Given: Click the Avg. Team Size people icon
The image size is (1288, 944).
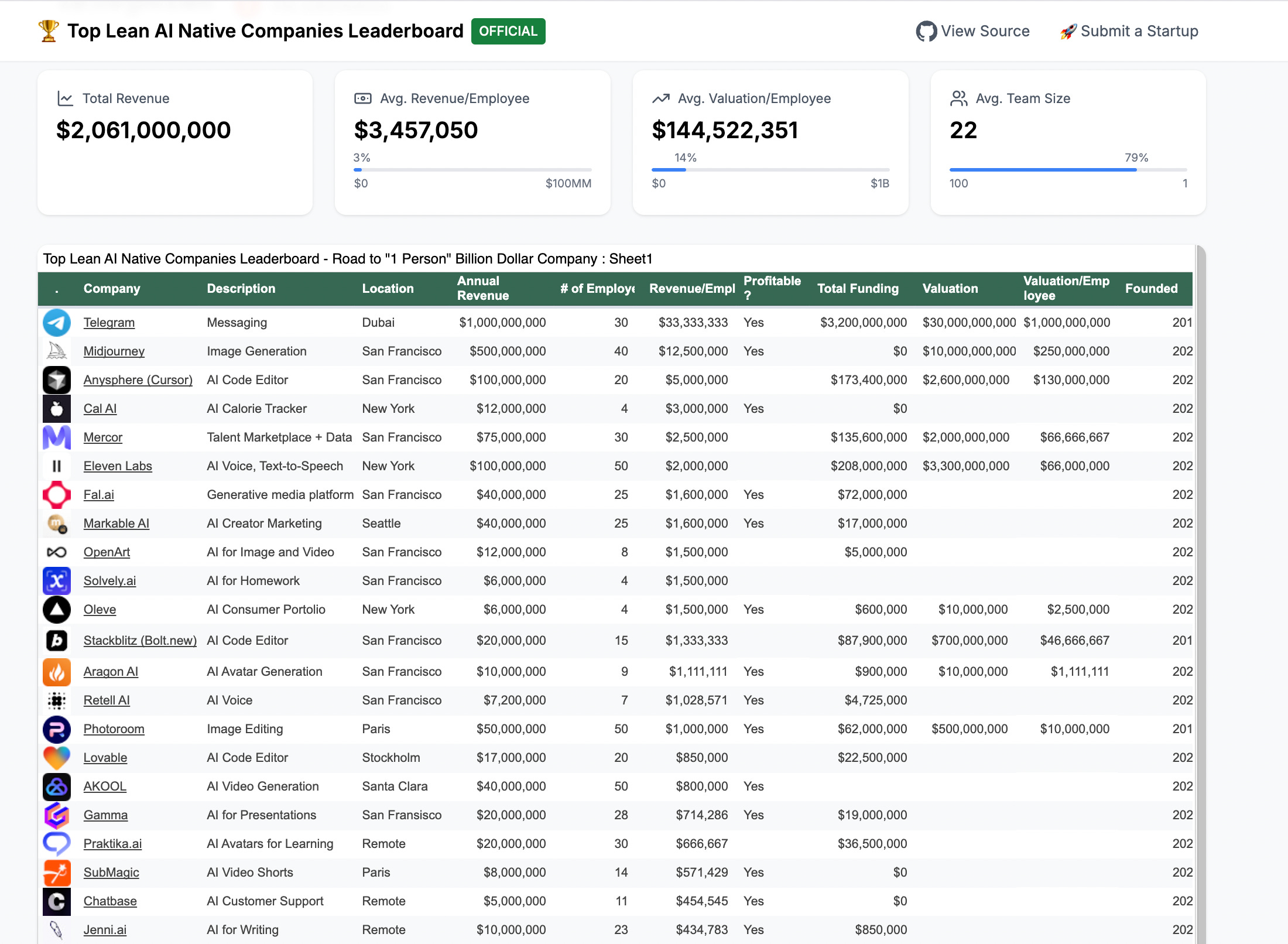Looking at the screenshot, I should pos(958,98).
